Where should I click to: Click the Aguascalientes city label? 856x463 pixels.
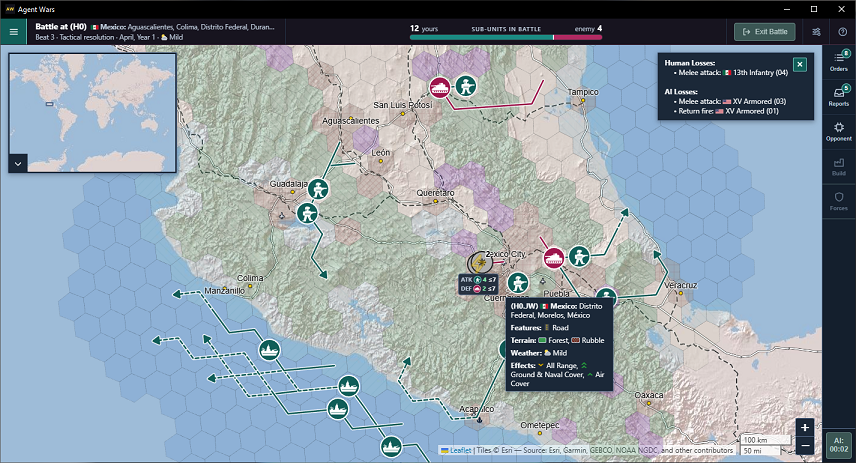click(350, 121)
